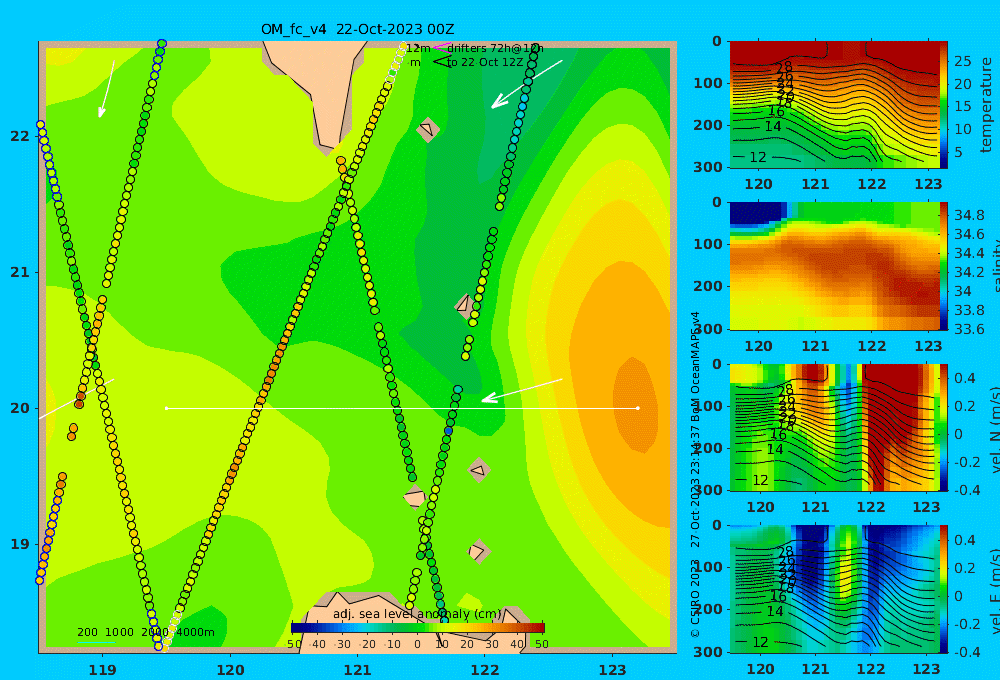Click the 'adj. sea level anomaly (cm)' label
The height and width of the screenshot is (680, 1000).
[x=417, y=614]
